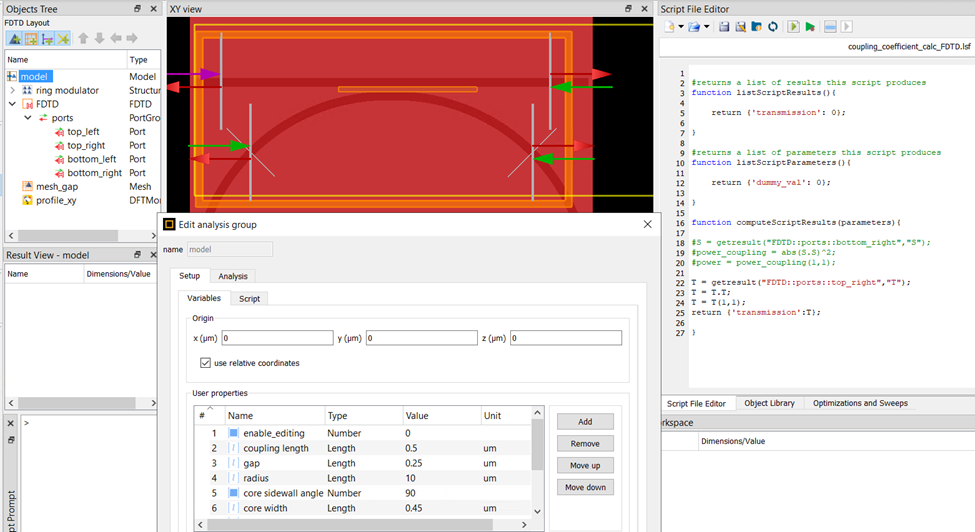975x532 pixels.
Task: Collapse the FDTD tree node
Action: click(x=13, y=104)
